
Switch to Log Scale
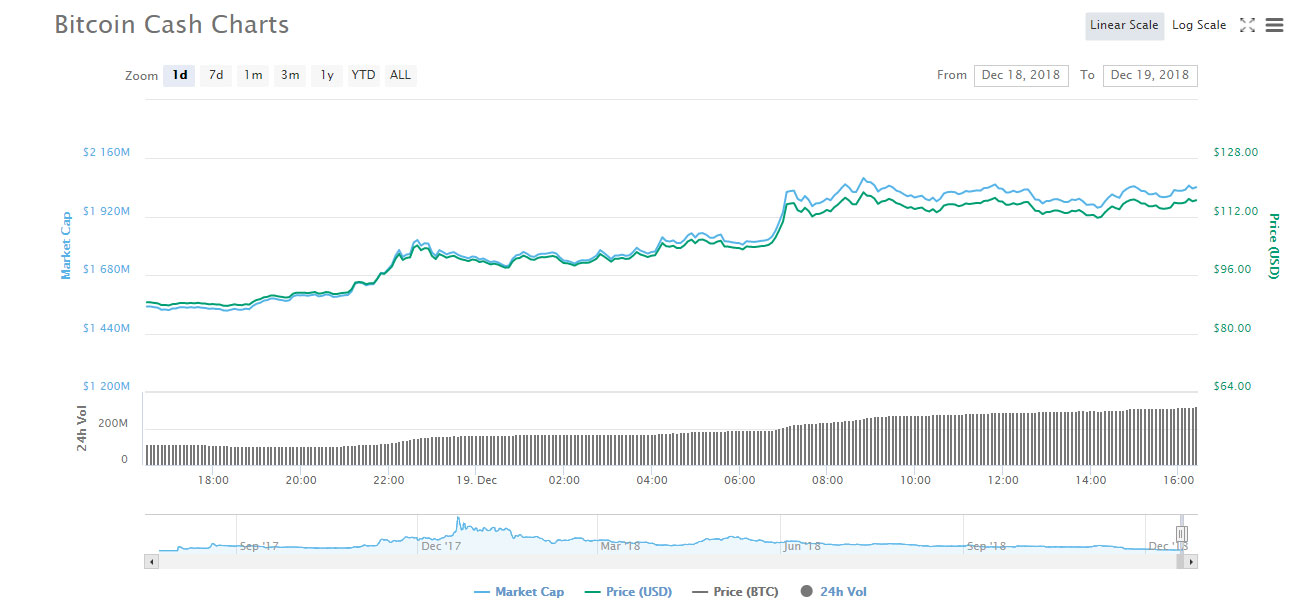point(1199,26)
